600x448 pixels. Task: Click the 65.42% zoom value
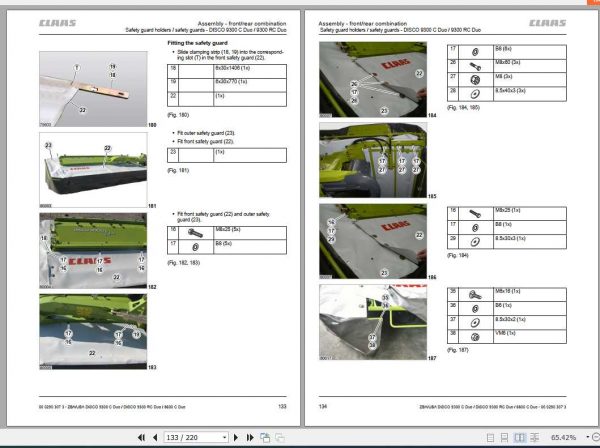tap(563, 437)
